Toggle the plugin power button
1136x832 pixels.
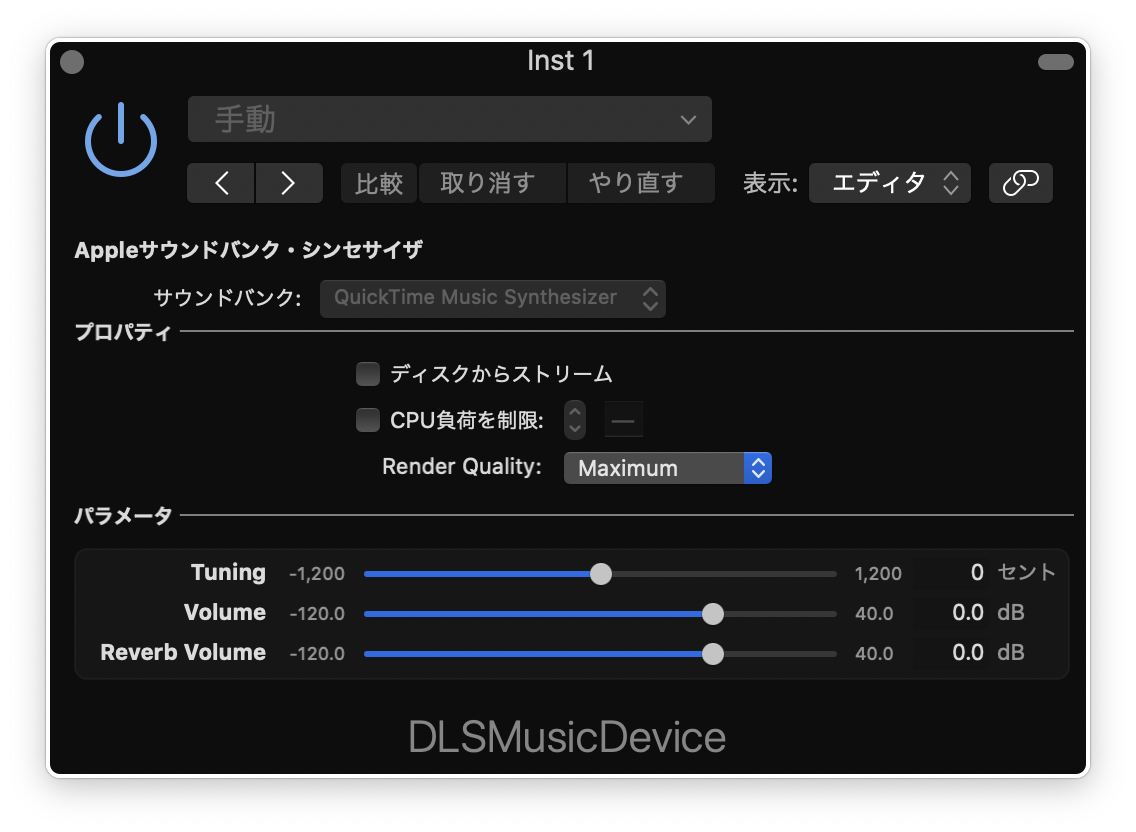[120, 139]
